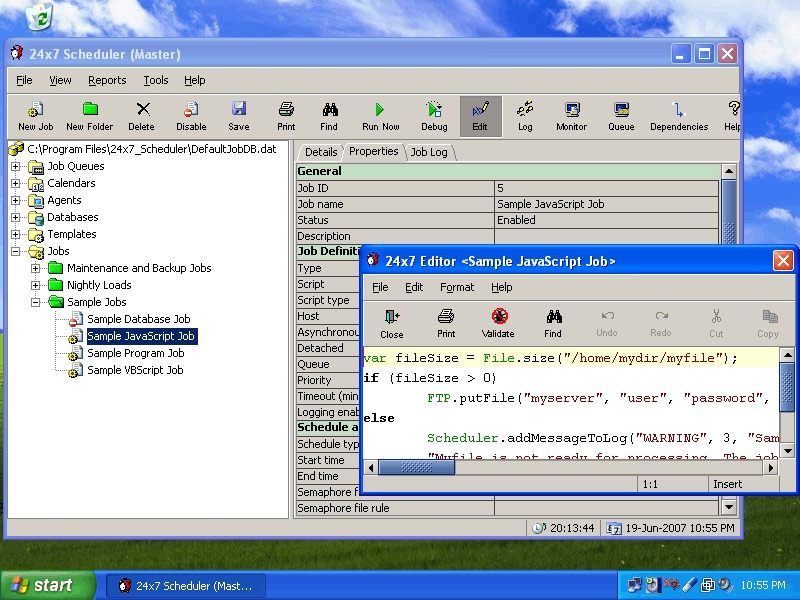
Task: Validate the script in the Editor
Action: click(498, 324)
